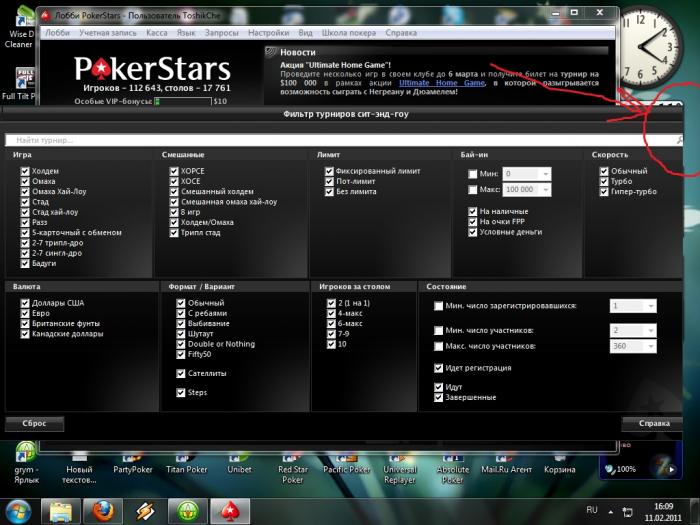Screen dimensions: 700x525
Task: Open the Вид menu
Action: click(x=305, y=33)
